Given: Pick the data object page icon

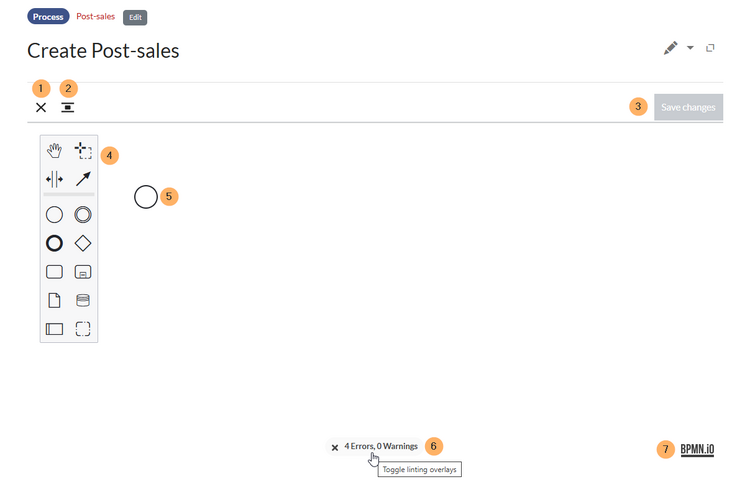Looking at the screenshot, I should pos(54,300).
